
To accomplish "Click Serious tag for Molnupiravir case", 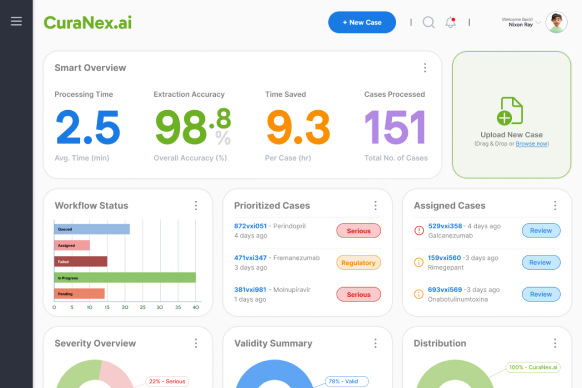I will point(359,294).
